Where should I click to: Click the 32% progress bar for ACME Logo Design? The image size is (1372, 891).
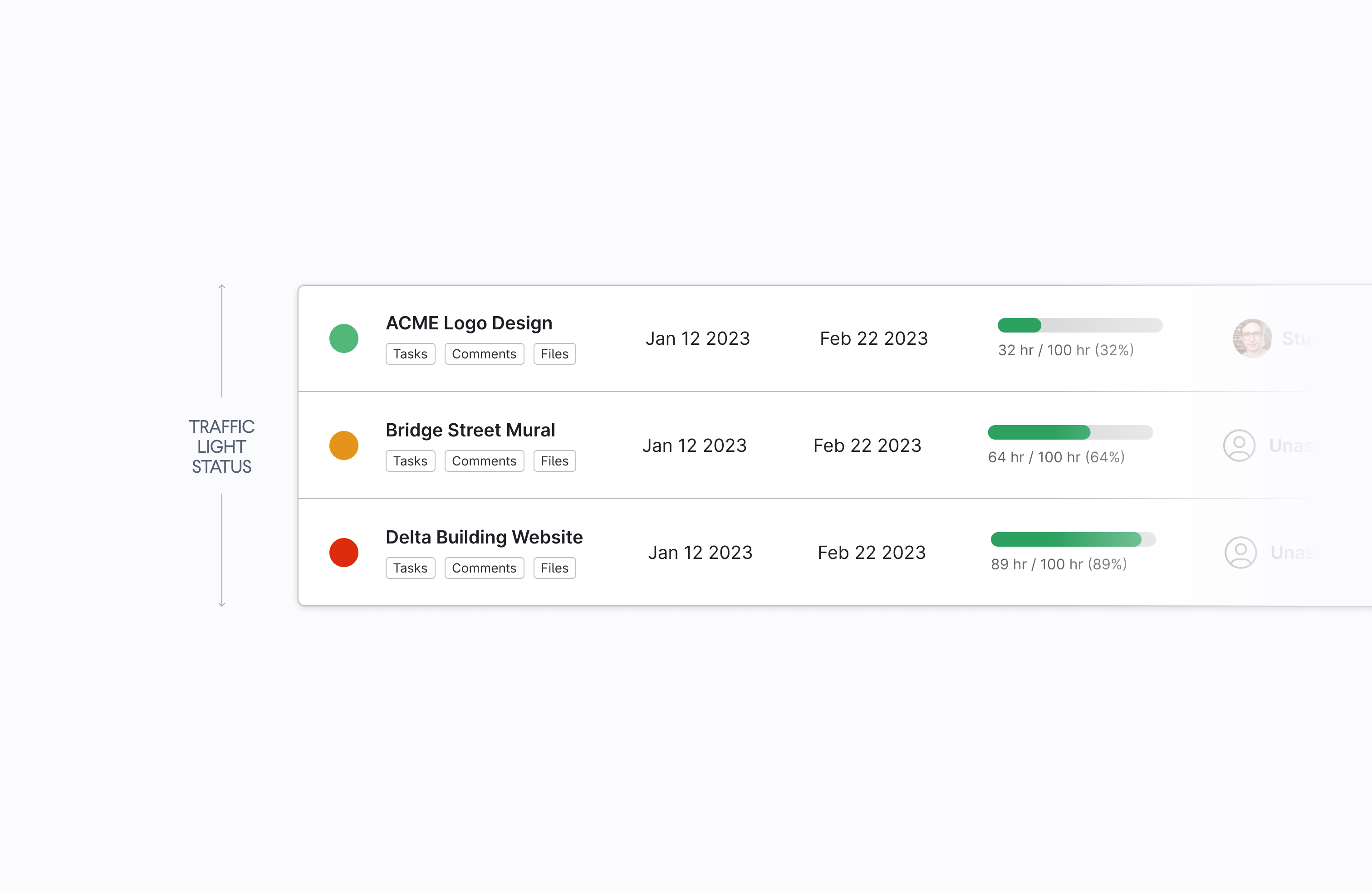(1079, 325)
